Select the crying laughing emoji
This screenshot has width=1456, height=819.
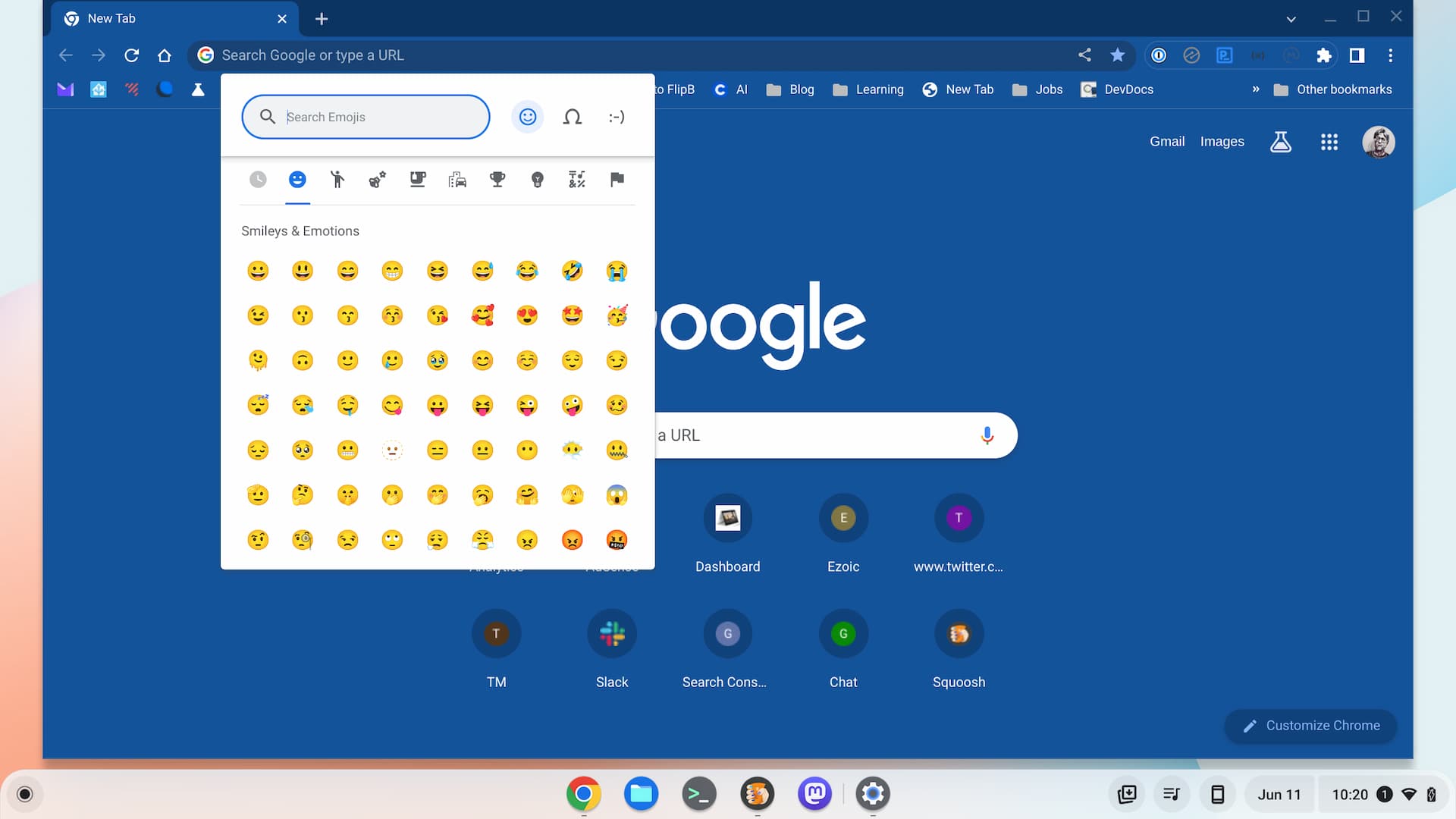[527, 270]
